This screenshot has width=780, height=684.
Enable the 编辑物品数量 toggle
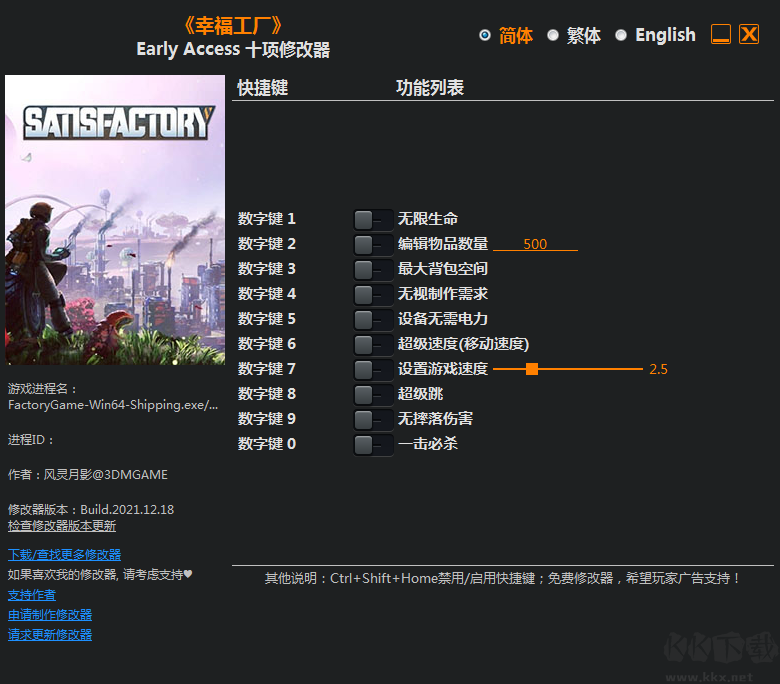373,244
